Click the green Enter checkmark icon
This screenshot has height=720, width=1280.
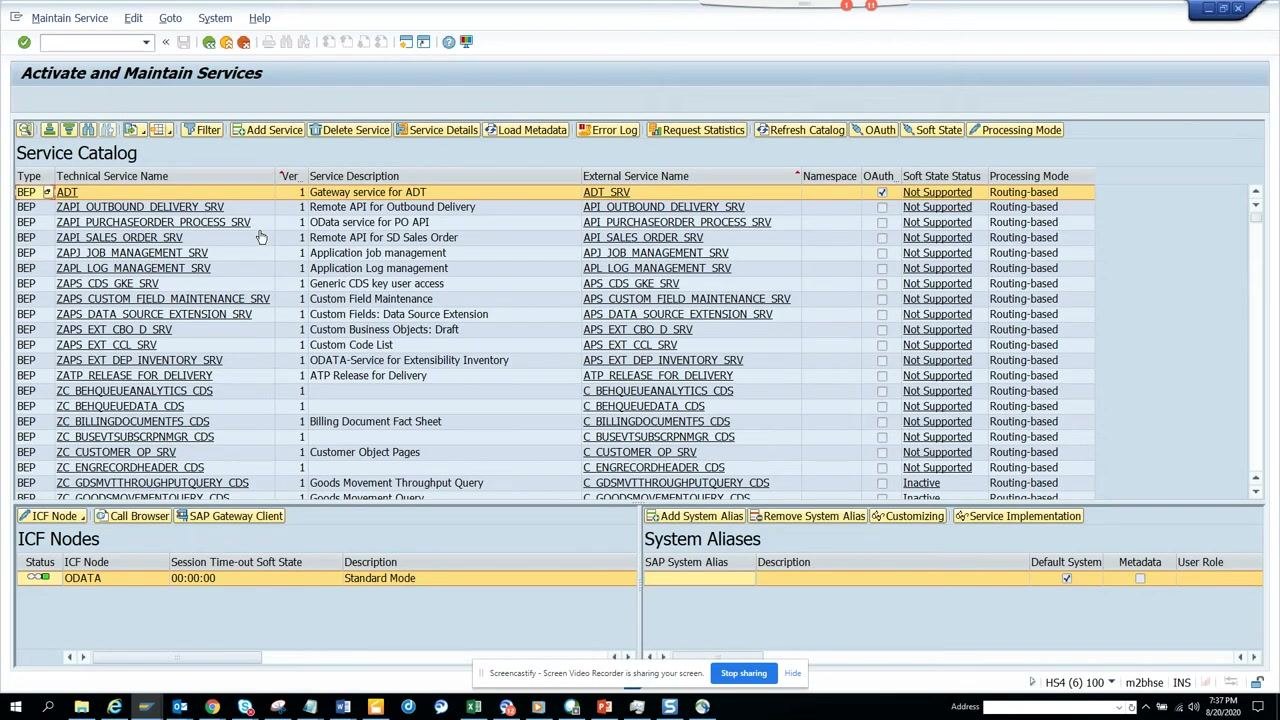pos(24,42)
